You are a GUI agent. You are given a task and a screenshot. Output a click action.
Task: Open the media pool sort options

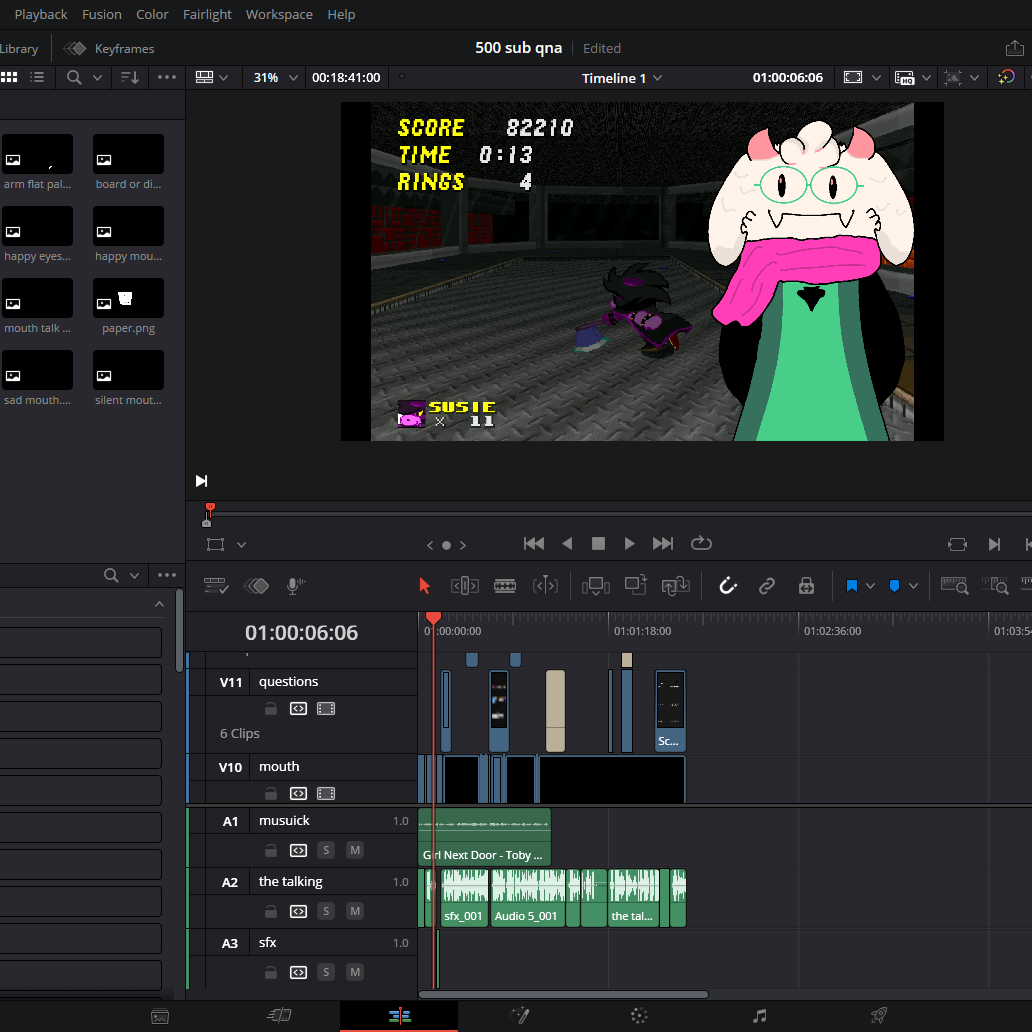130,77
